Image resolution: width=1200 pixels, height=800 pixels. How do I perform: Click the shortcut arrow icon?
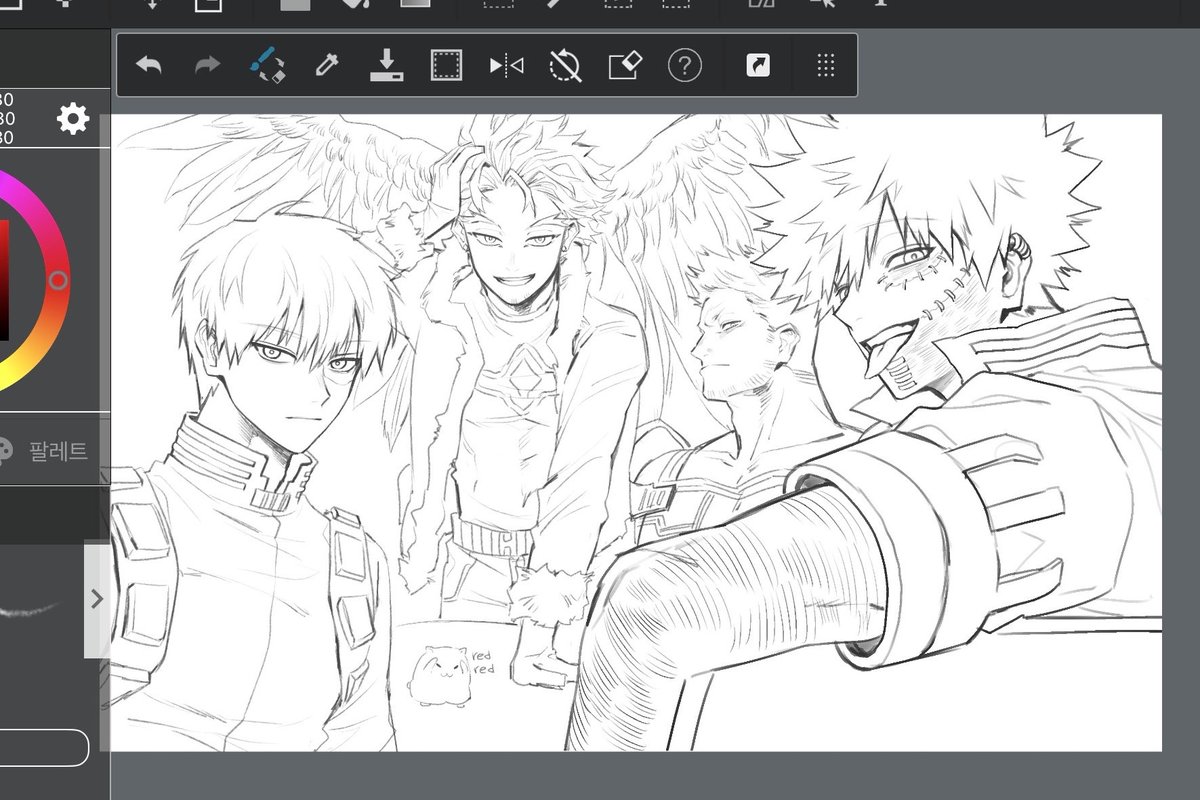tap(758, 66)
